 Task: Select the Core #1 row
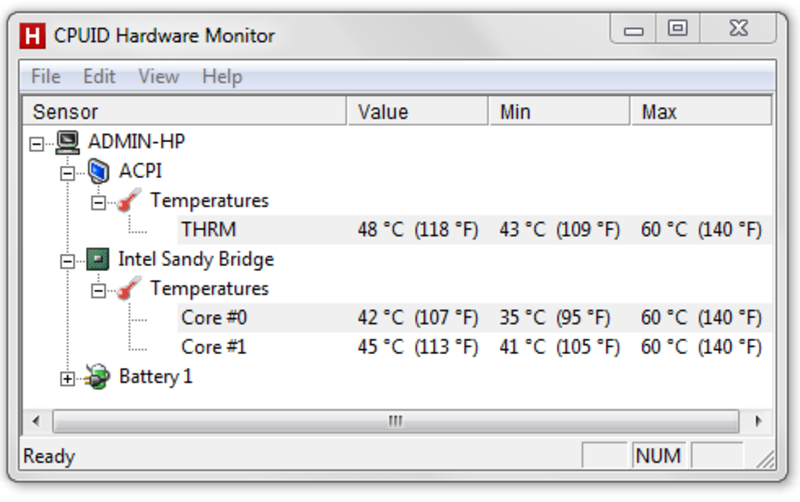point(474,347)
